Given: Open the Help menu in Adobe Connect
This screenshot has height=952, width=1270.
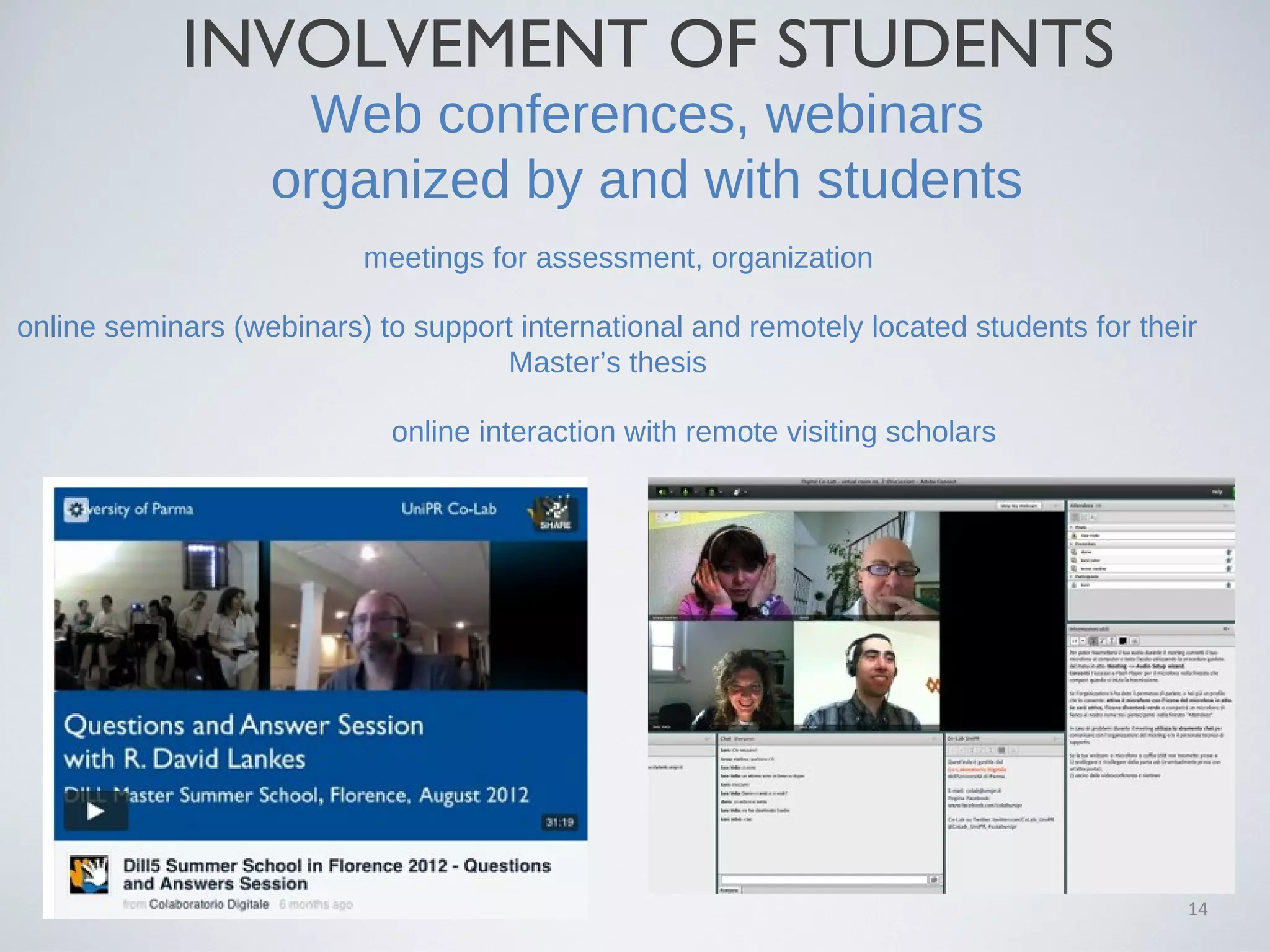Looking at the screenshot, I should [x=1217, y=491].
